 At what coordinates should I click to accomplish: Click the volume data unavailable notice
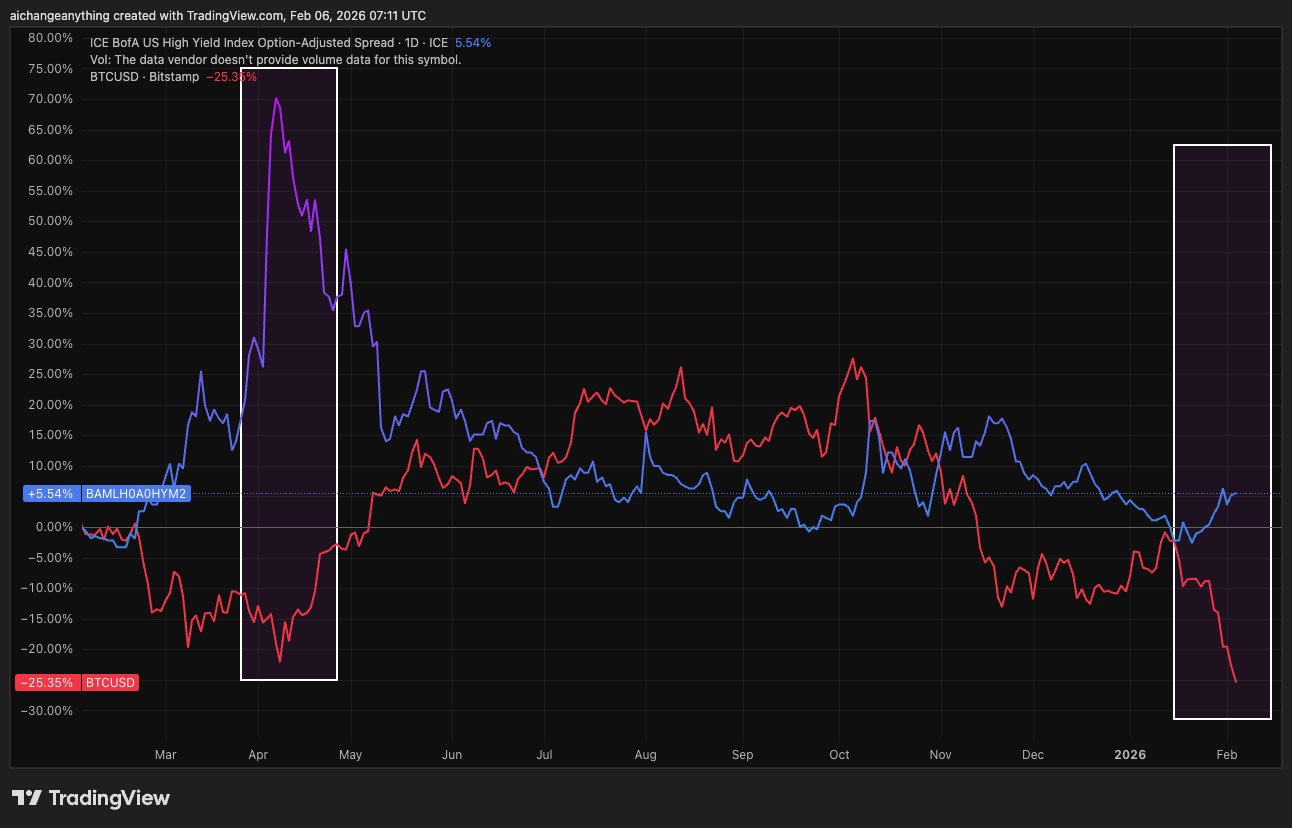point(275,60)
